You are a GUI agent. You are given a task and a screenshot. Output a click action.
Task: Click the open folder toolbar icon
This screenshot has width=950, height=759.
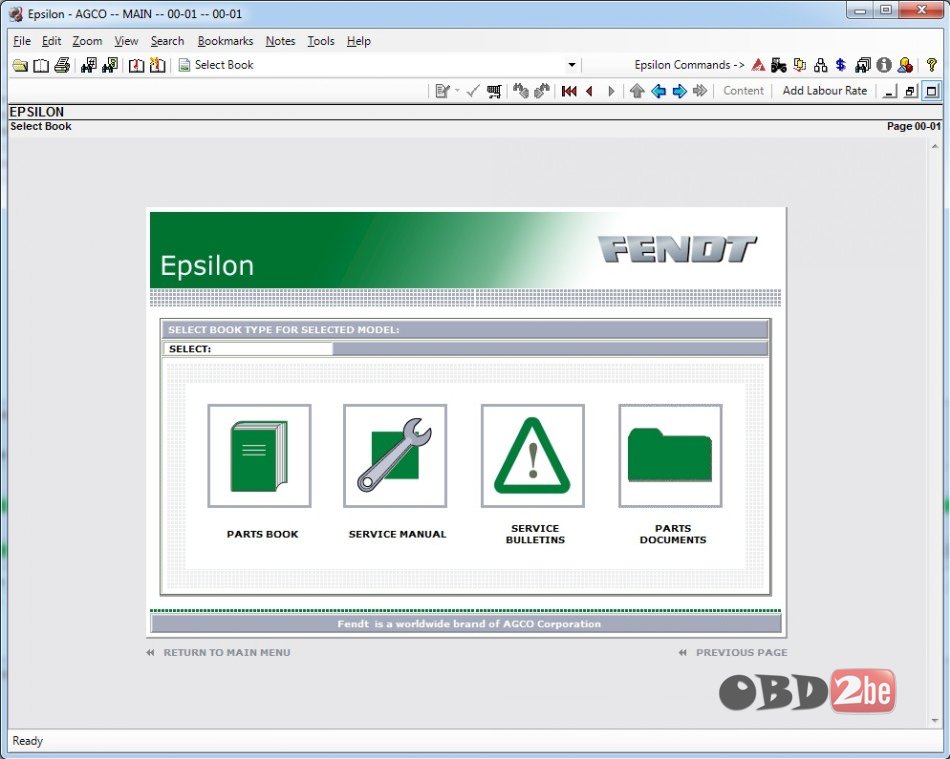pyautogui.click(x=20, y=65)
